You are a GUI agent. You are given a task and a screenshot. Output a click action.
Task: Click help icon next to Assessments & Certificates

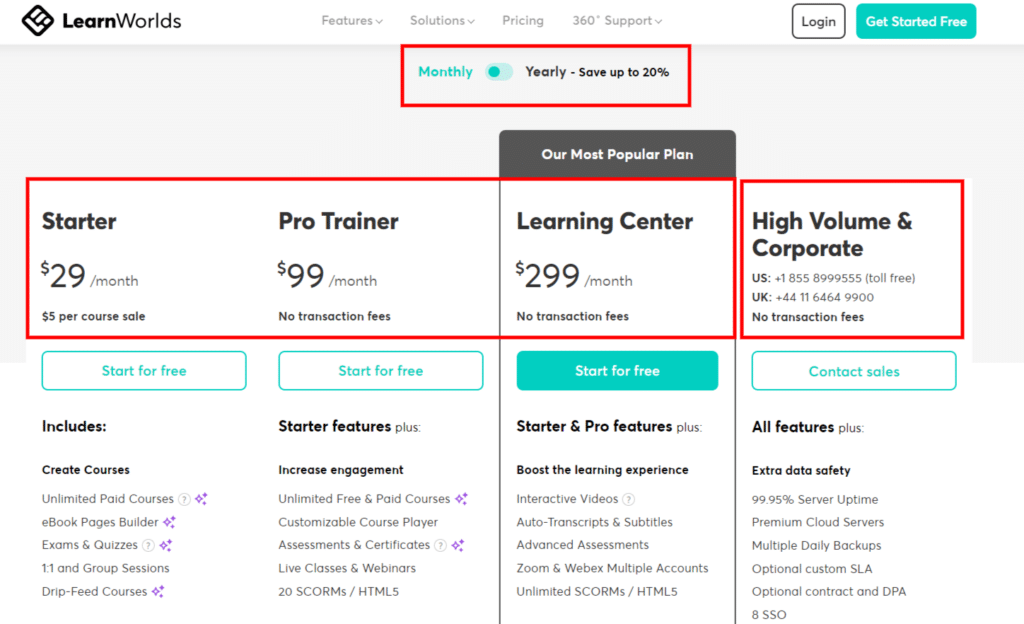click(x=441, y=545)
